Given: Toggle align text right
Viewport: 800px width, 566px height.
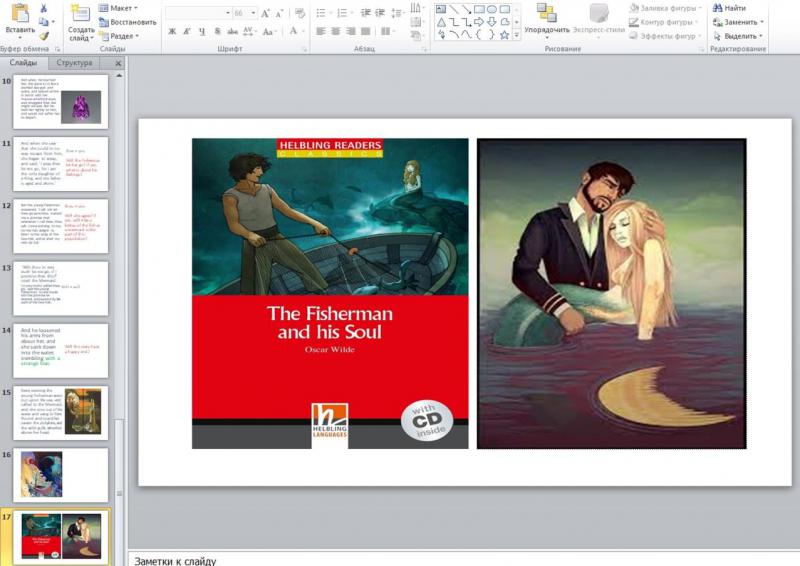Looking at the screenshot, I should point(351,32).
